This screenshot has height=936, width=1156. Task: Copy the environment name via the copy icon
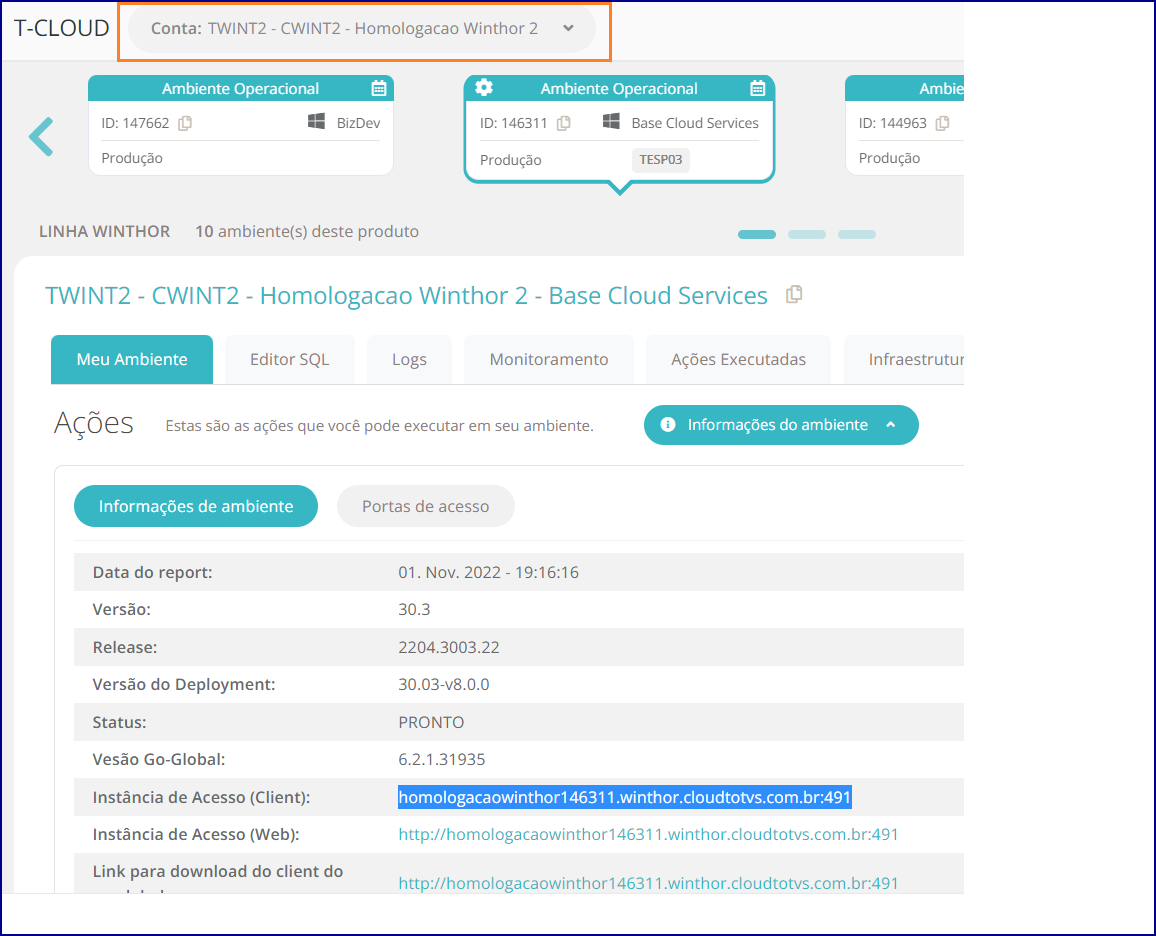click(793, 294)
